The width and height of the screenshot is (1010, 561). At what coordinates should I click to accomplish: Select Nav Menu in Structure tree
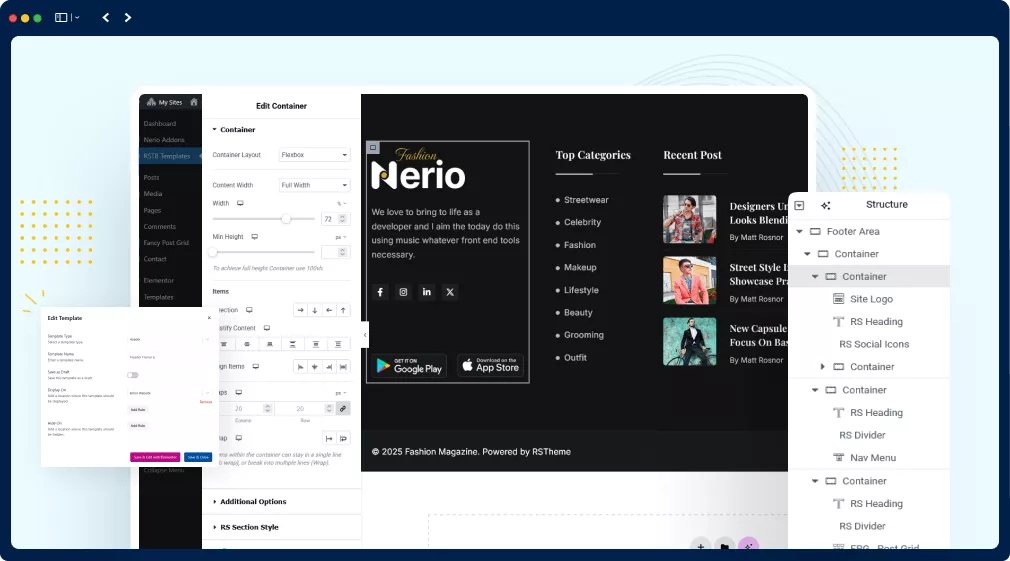click(x=873, y=458)
